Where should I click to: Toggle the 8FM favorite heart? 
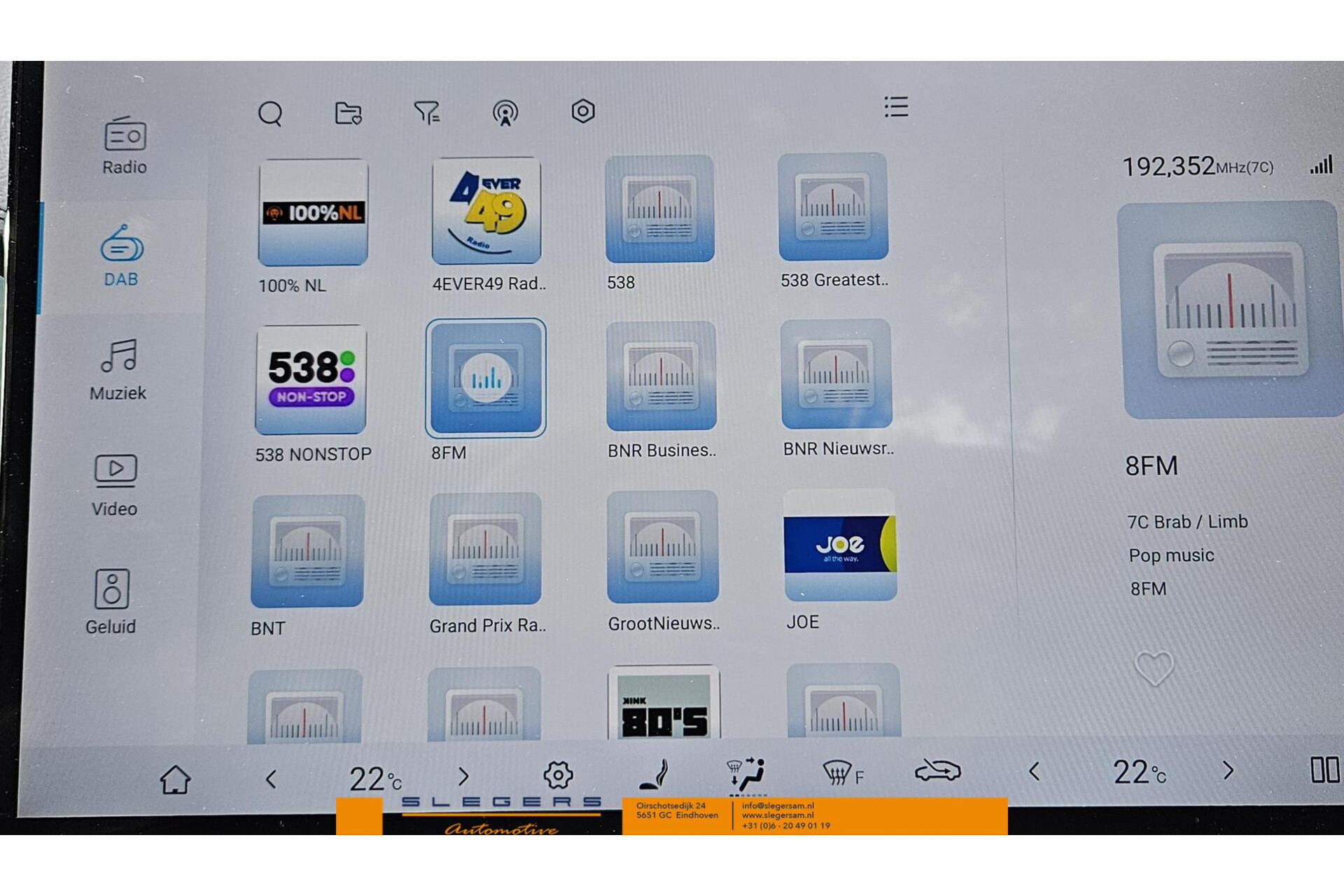[x=1154, y=668]
